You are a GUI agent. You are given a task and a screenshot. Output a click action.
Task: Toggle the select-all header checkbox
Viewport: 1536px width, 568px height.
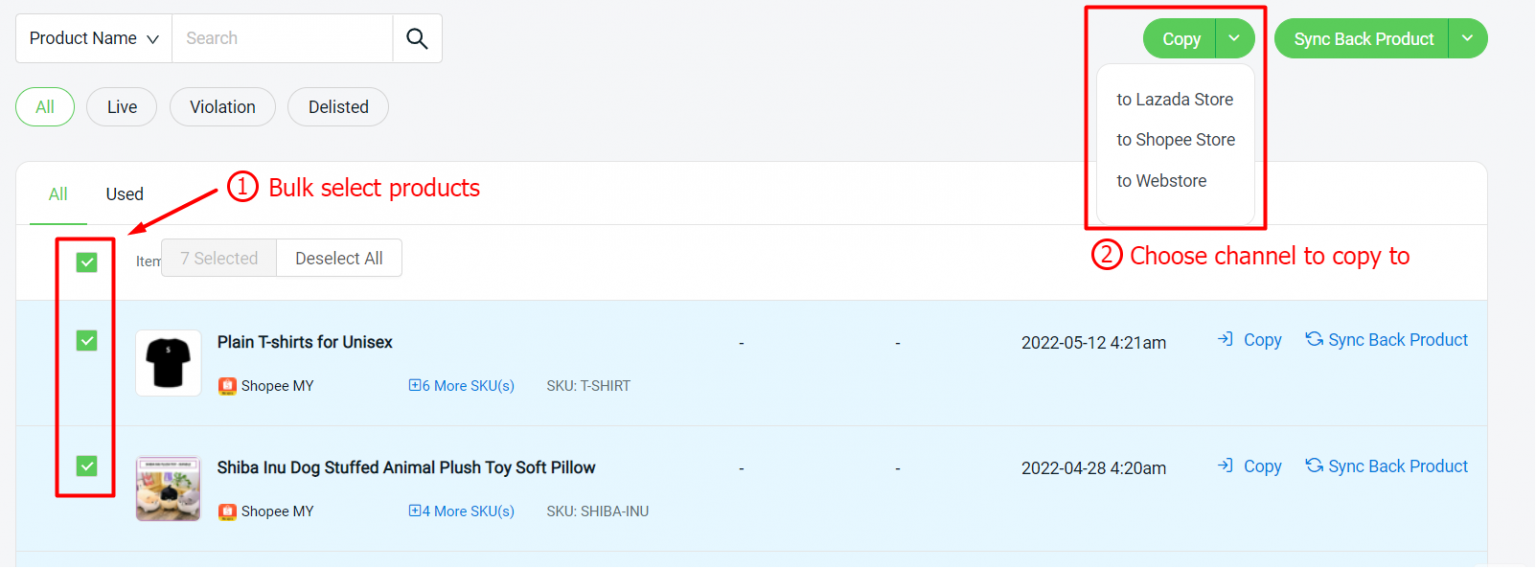point(87,262)
